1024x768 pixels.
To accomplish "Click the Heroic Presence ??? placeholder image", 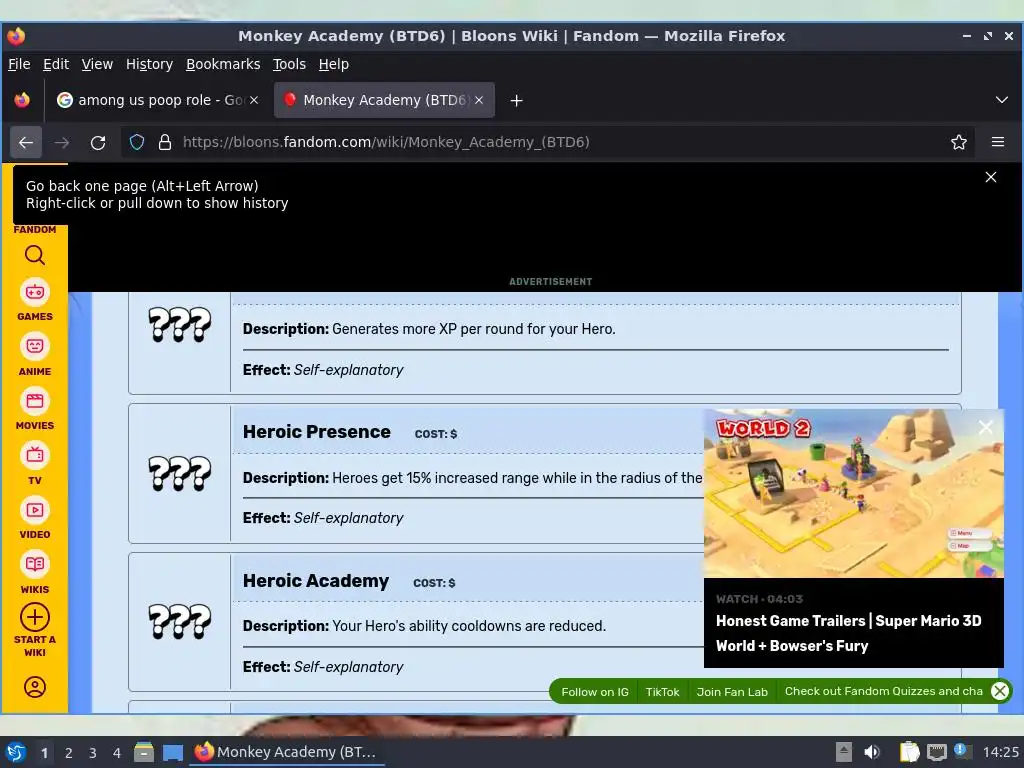I will (180, 473).
